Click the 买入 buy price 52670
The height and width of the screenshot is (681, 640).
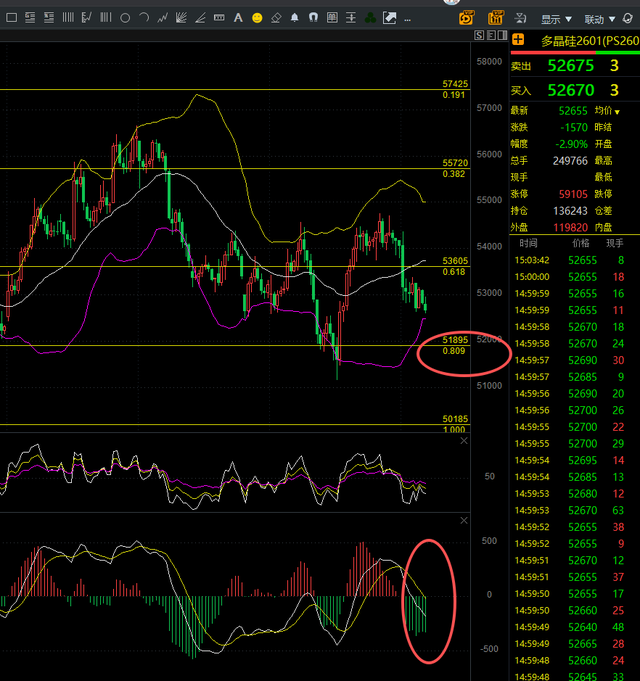pyautogui.click(x=571, y=90)
